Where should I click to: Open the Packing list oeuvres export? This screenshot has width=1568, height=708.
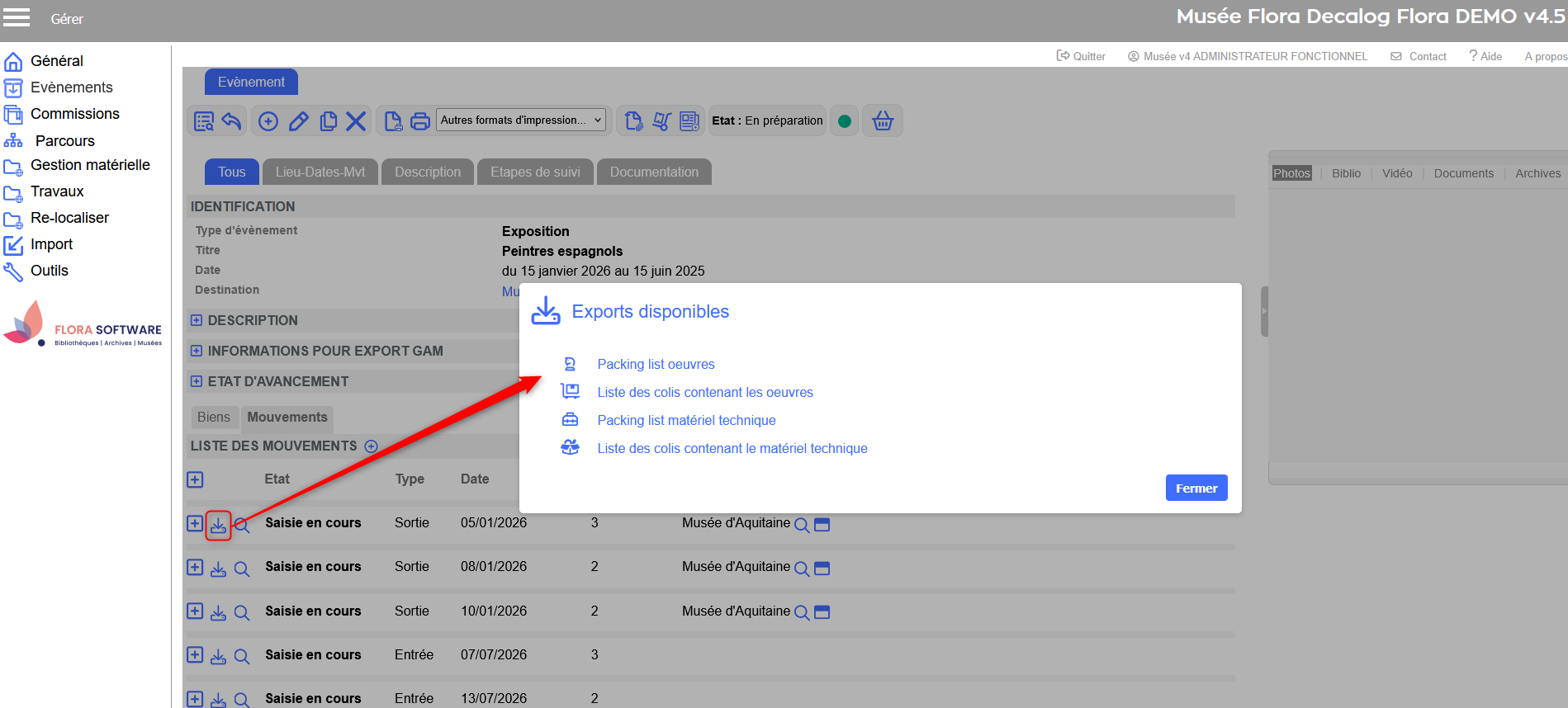click(656, 364)
